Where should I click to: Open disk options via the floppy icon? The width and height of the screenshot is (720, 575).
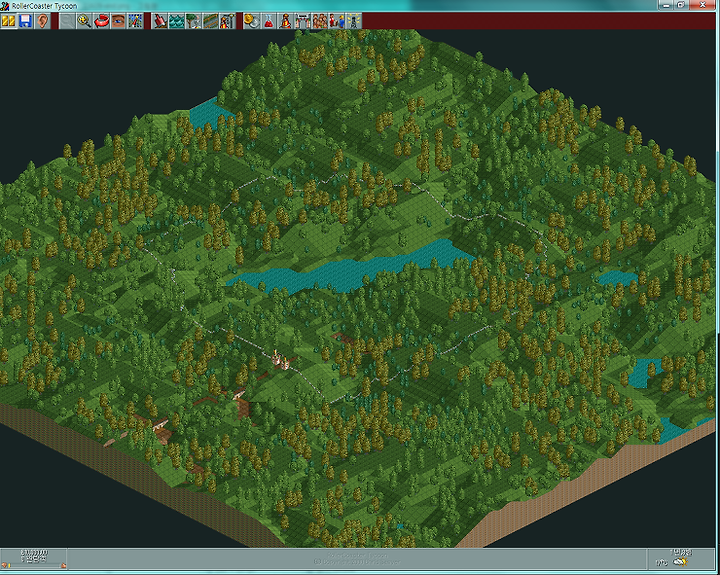click(25, 21)
